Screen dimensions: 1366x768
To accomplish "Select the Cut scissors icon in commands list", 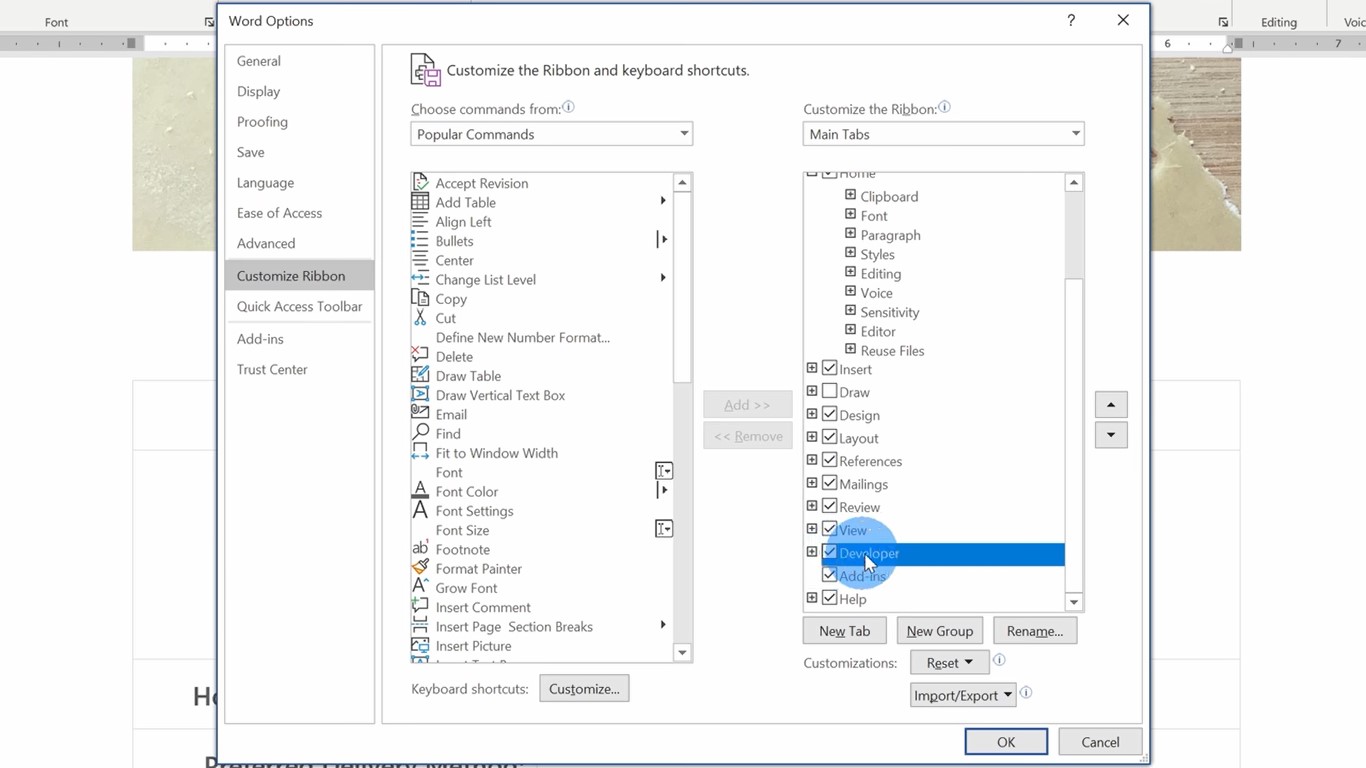I will 420,318.
